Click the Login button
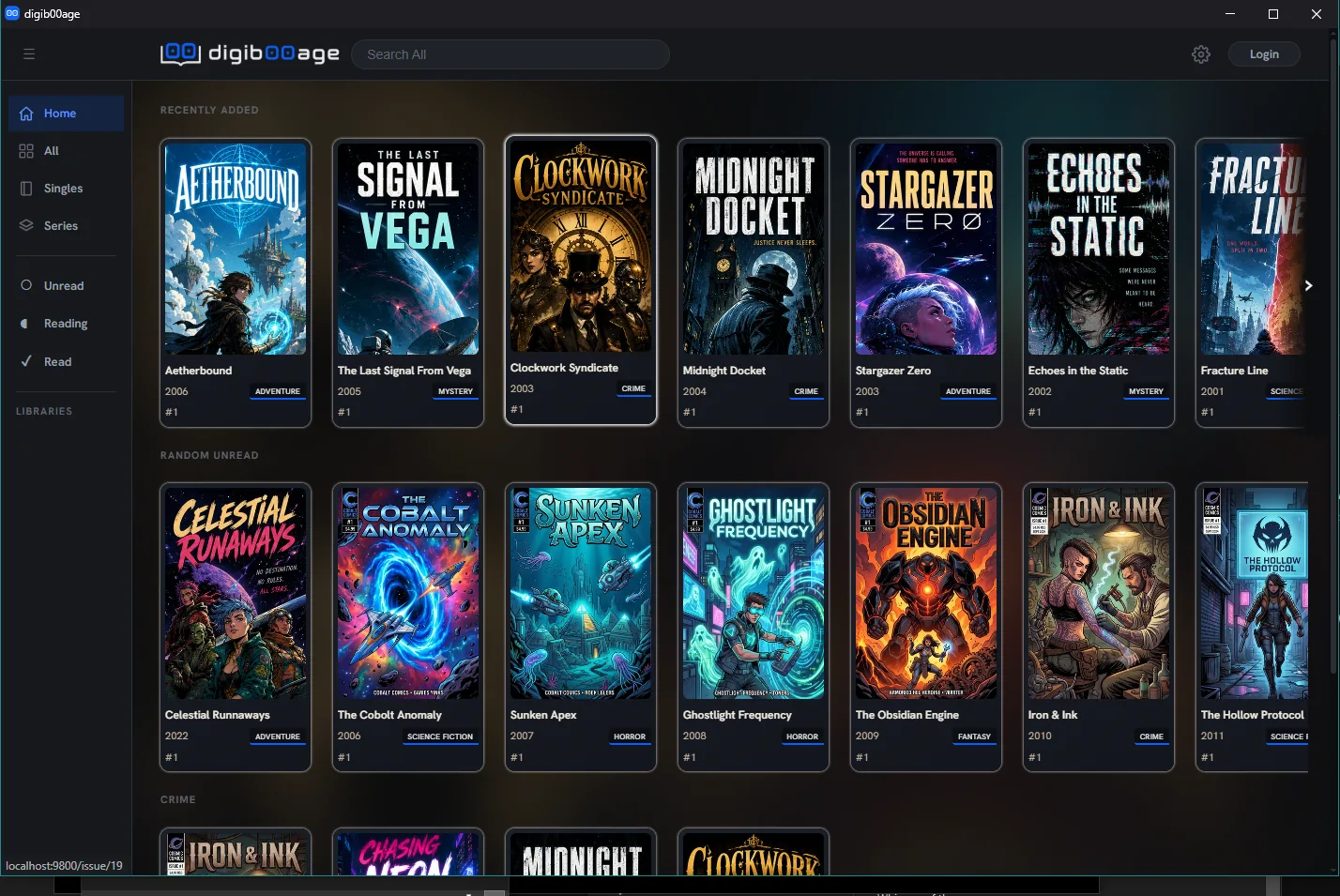 [x=1264, y=54]
